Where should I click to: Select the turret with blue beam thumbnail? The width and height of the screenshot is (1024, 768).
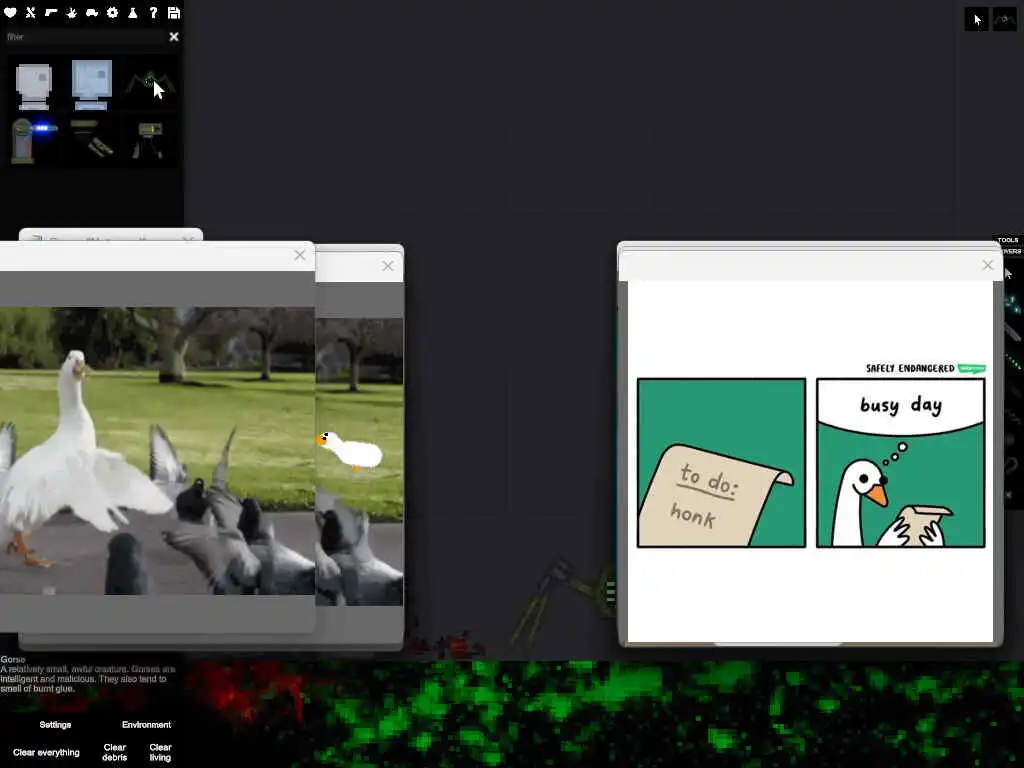pos(33,140)
